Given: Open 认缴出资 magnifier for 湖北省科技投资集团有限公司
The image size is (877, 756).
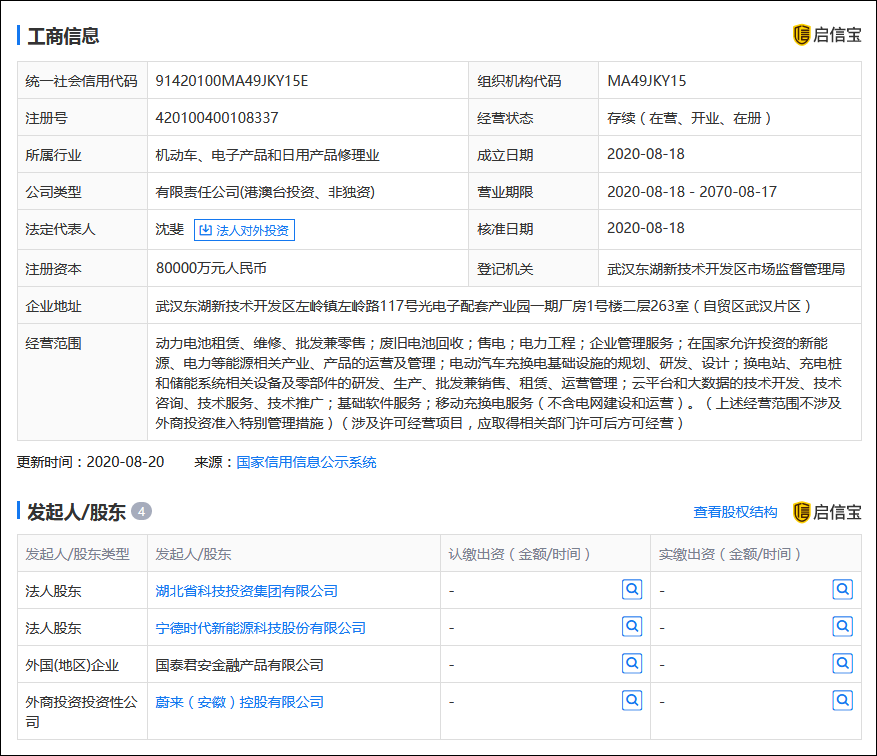Looking at the screenshot, I should coord(632,589).
